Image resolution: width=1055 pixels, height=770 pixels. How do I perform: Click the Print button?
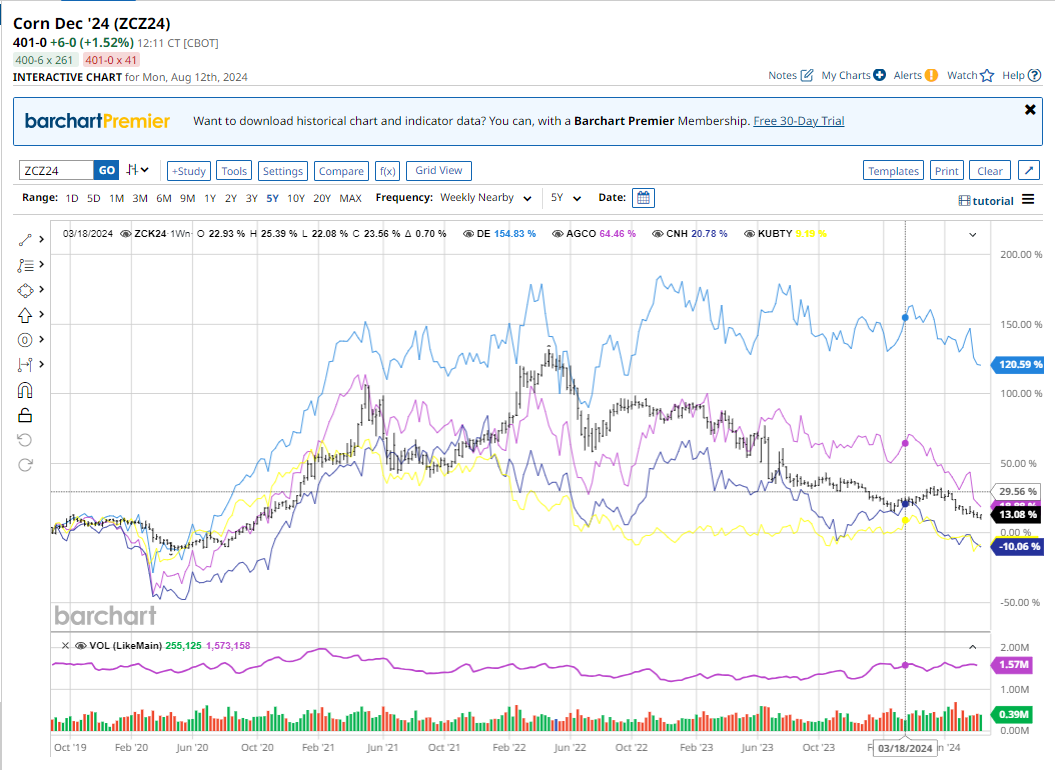(x=946, y=171)
